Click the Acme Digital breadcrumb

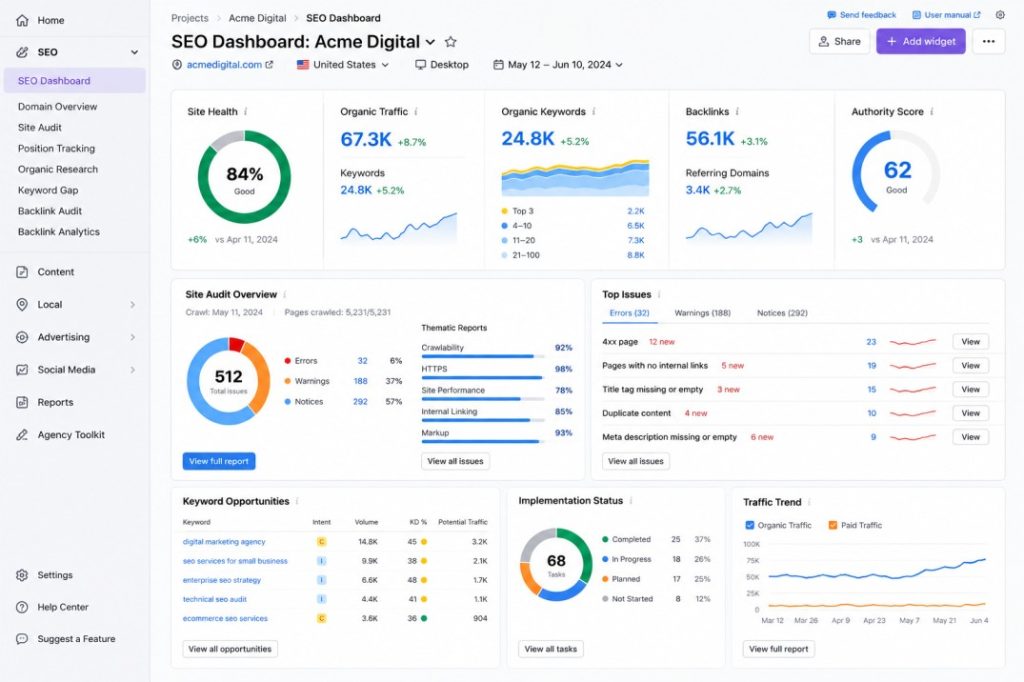tap(257, 18)
